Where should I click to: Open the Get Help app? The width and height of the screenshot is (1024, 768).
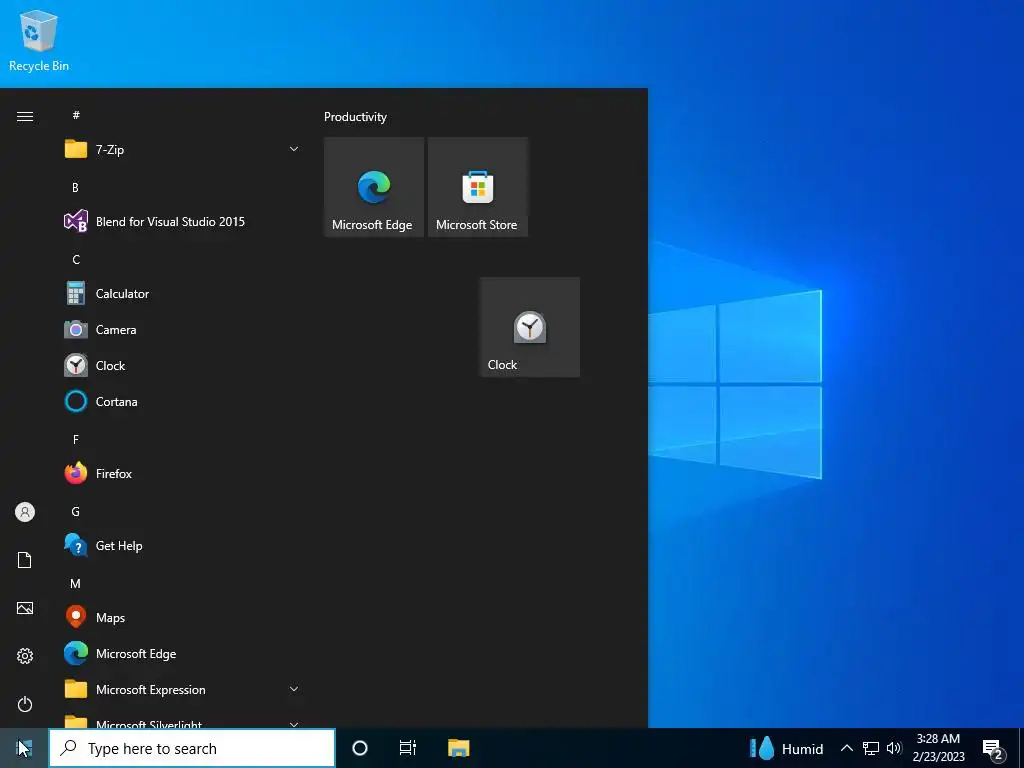pos(183,545)
